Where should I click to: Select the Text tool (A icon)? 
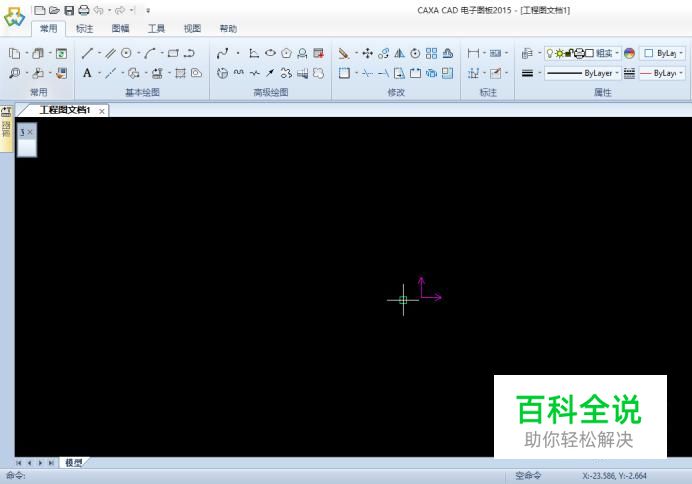87,73
